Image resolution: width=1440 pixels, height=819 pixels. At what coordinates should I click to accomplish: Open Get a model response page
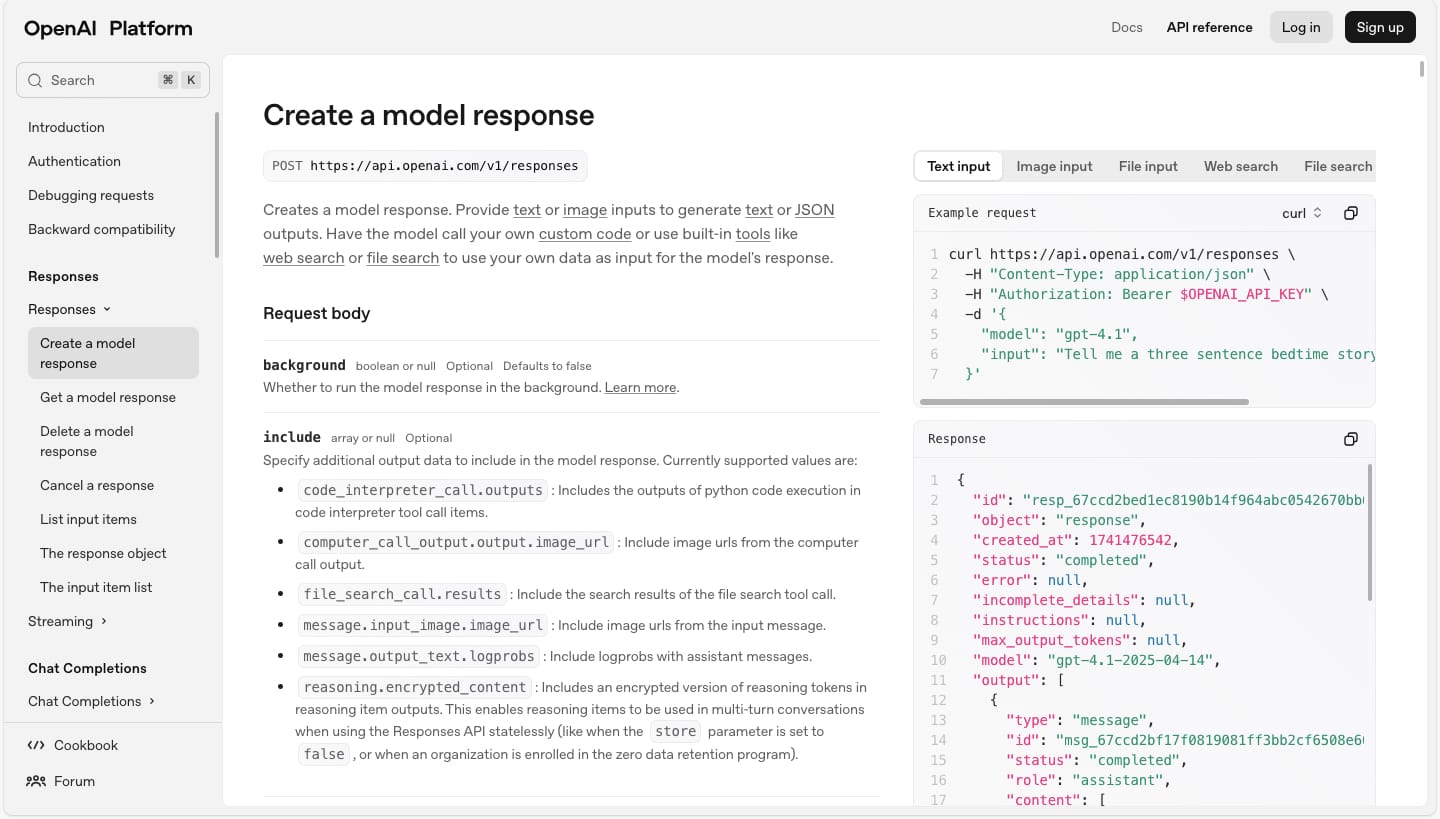click(108, 397)
